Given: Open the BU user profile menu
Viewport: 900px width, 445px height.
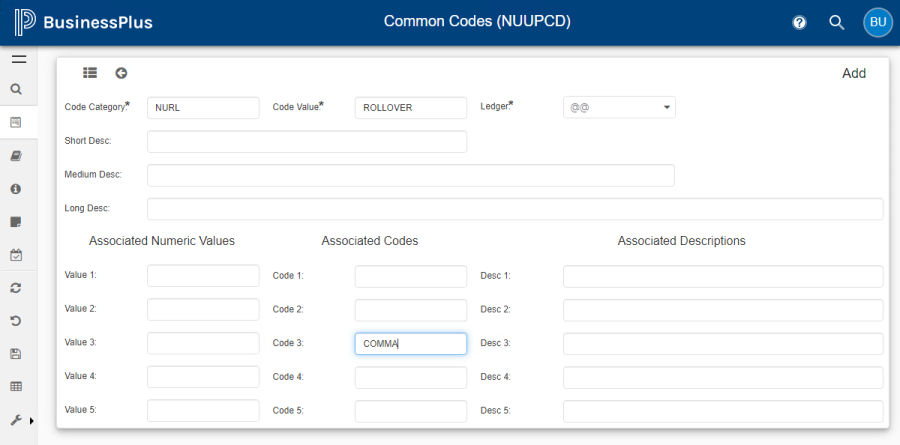Looking at the screenshot, I should (877, 22).
